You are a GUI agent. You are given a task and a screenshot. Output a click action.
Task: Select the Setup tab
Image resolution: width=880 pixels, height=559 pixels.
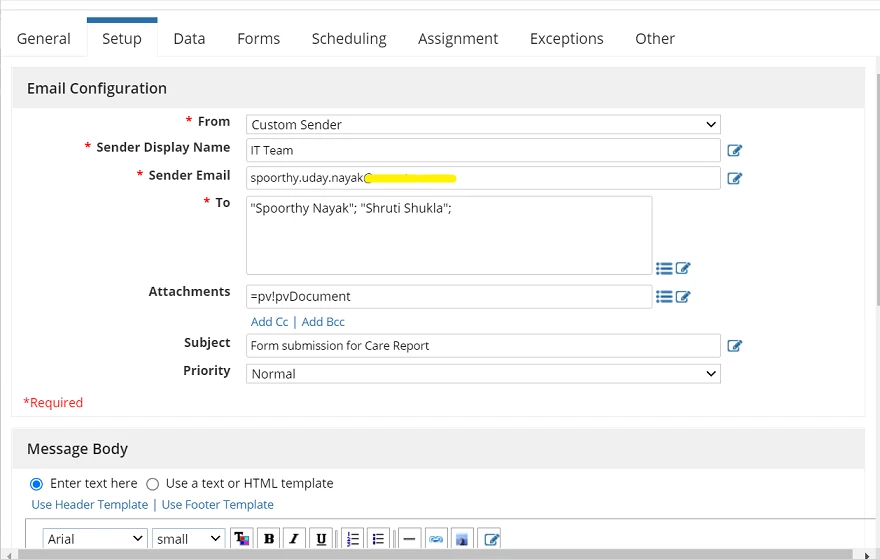click(x=122, y=39)
